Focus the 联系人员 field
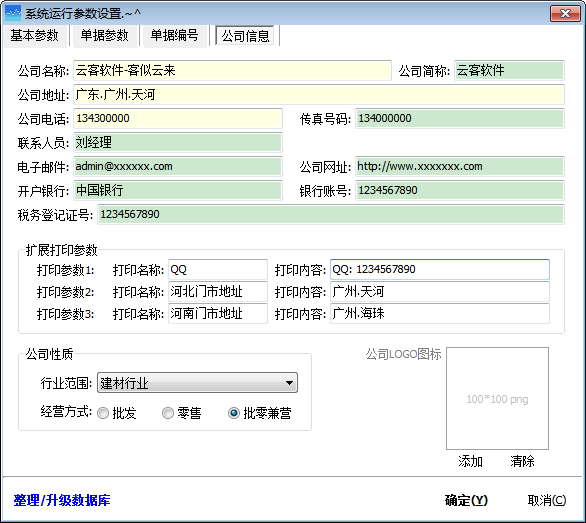Screen dimensions: 586x523 (x=178, y=142)
